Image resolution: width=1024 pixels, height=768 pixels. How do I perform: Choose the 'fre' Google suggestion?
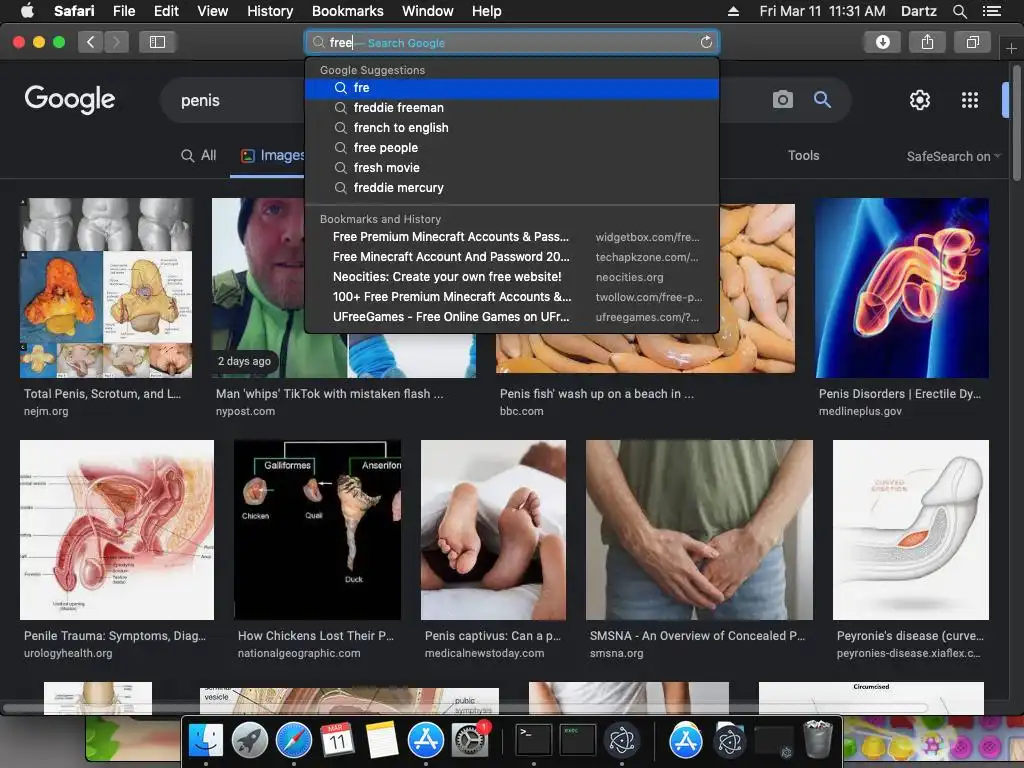(x=512, y=88)
